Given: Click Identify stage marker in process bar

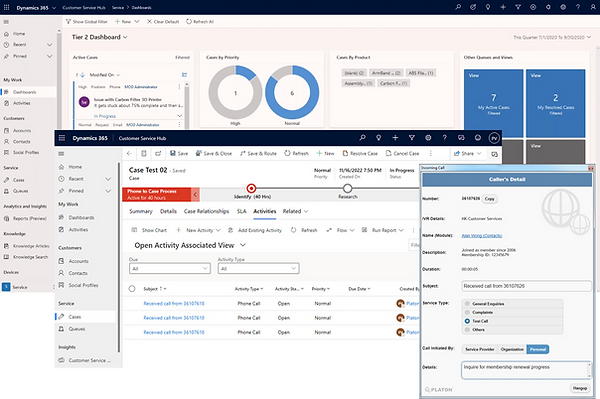Looking at the screenshot, I should pos(251,188).
